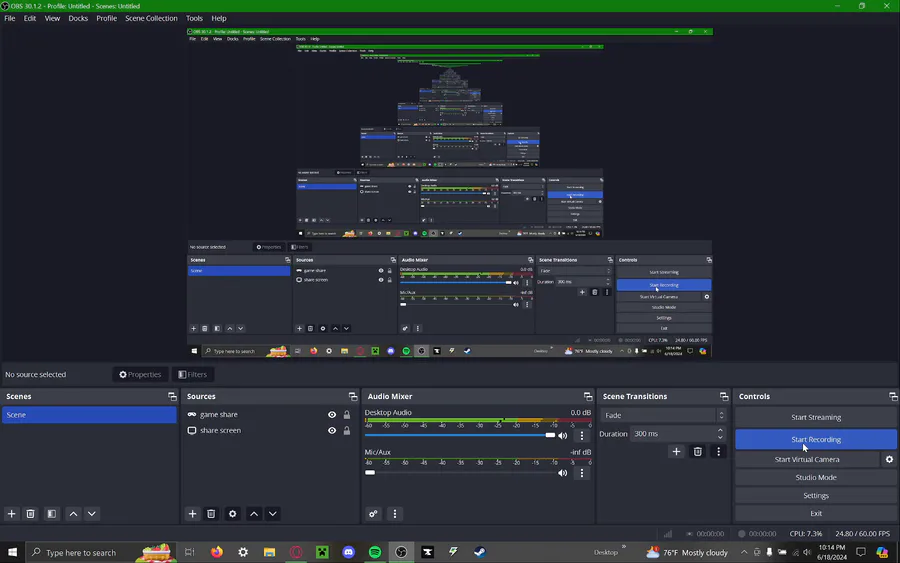Screen dimensions: 900x563
Task: Open source Properties button
Action: 140,375
